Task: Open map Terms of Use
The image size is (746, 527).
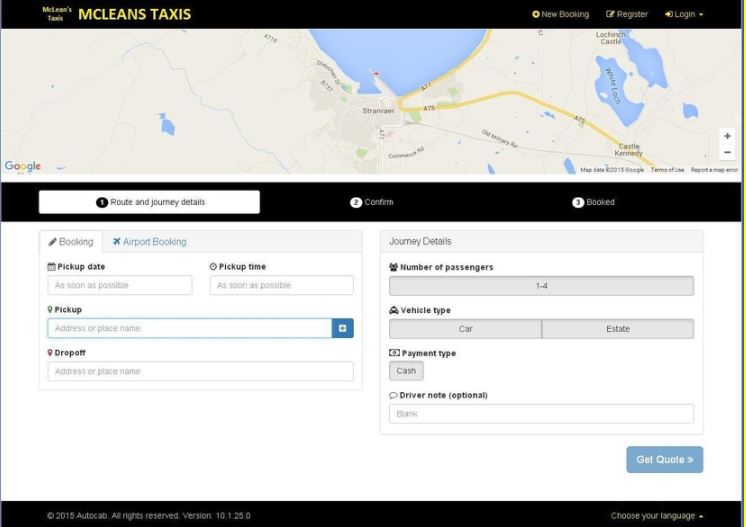Action: point(667,170)
